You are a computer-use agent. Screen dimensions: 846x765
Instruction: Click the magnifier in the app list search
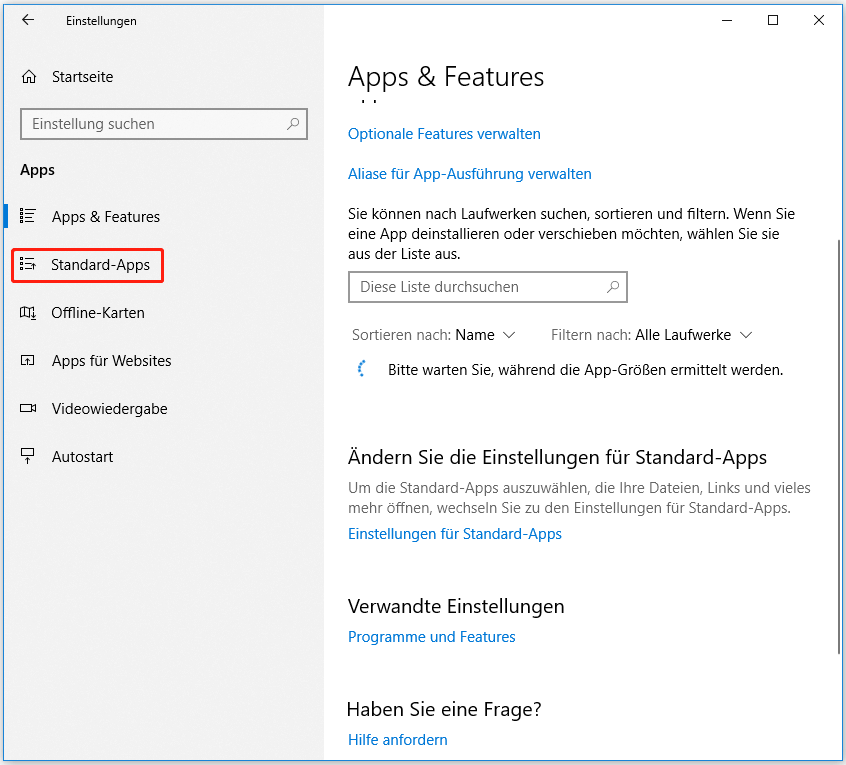[x=611, y=287]
